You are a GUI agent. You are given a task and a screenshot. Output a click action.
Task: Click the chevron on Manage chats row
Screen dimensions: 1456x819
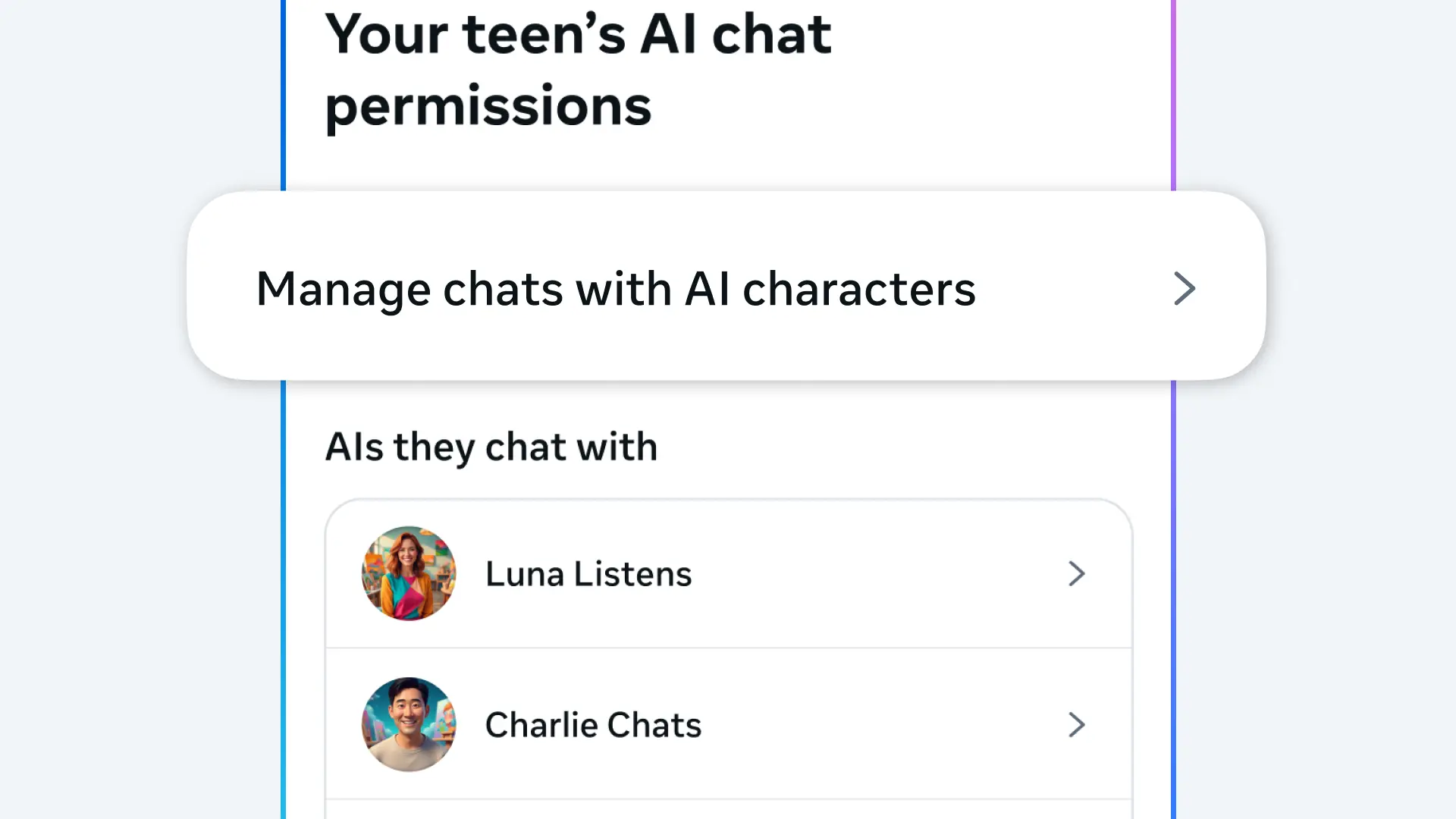[x=1184, y=289]
